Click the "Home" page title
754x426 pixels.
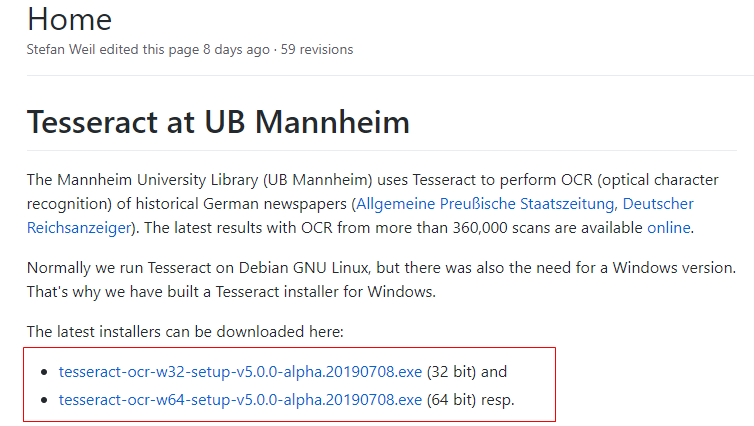[x=69, y=19]
